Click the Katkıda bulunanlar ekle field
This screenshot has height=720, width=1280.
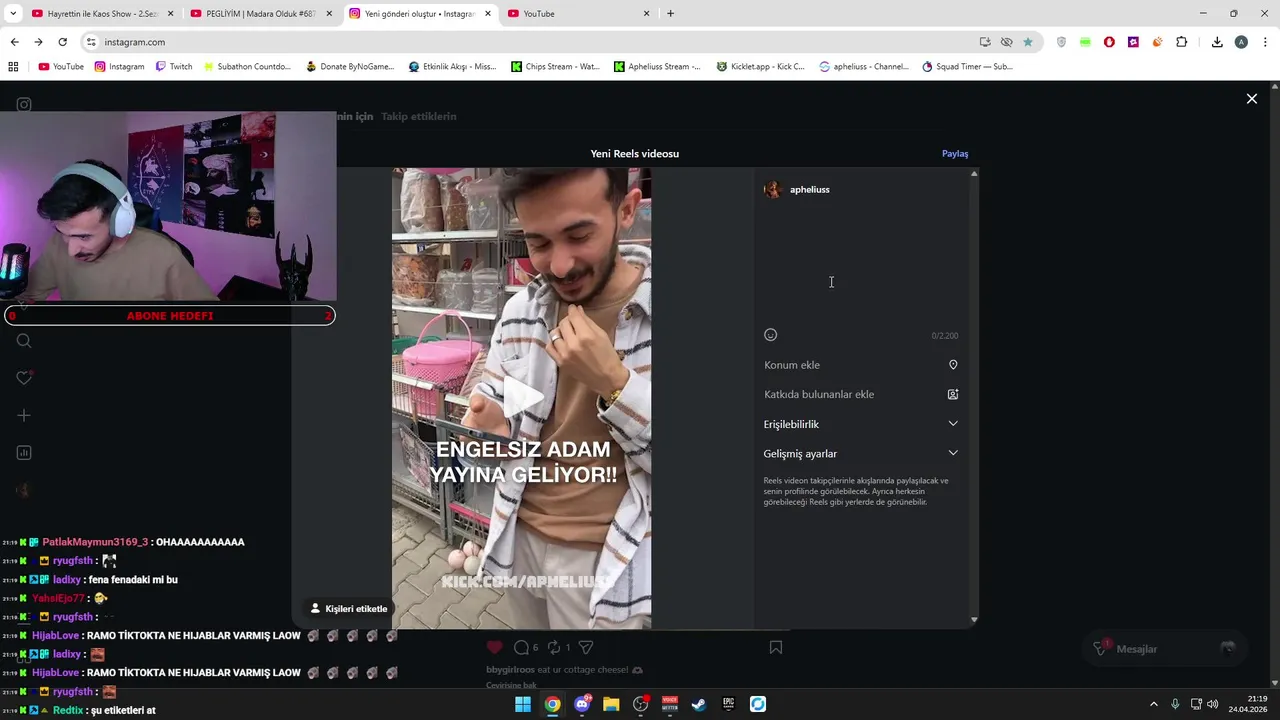point(861,394)
